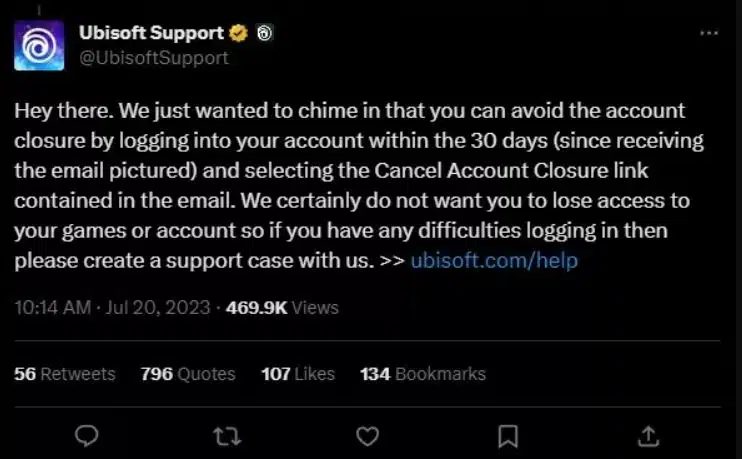Open the 134 Bookmarks count
742x459 pixels.
[423, 374]
